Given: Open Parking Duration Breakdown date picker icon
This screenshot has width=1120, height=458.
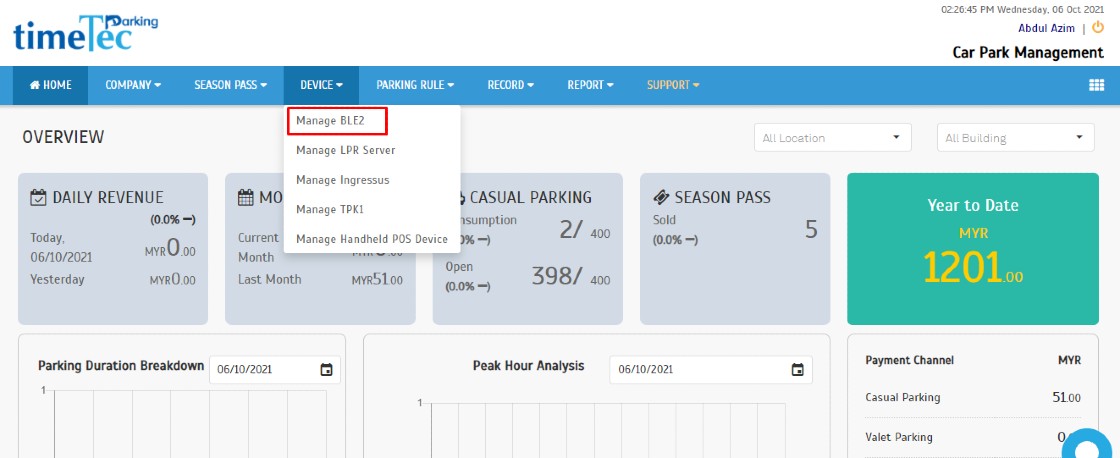Looking at the screenshot, I should pyautogui.click(x=326, y=369).
